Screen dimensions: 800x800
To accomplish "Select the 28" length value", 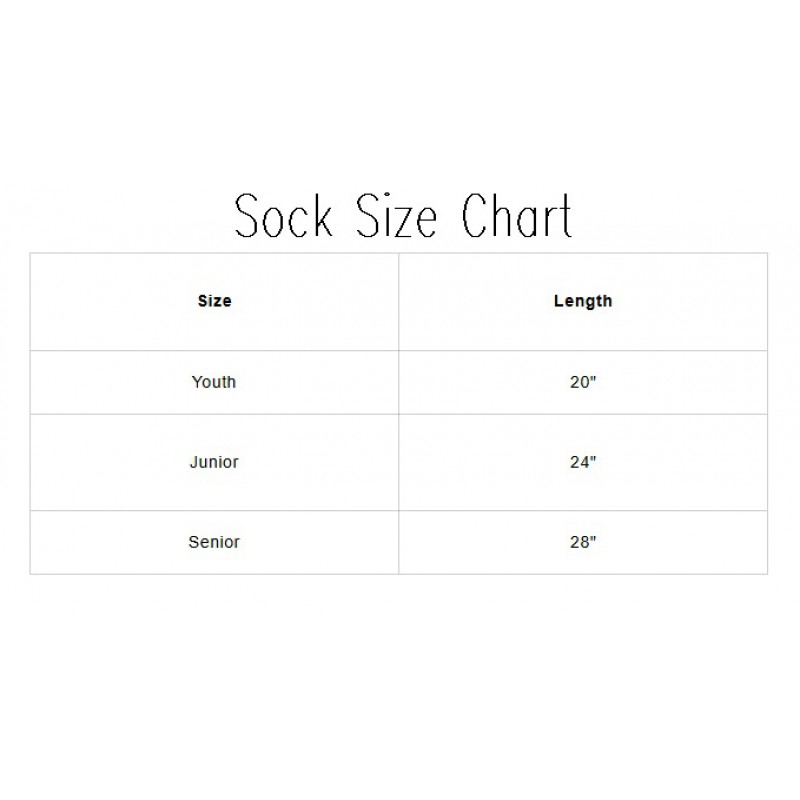I will (583, 542).
